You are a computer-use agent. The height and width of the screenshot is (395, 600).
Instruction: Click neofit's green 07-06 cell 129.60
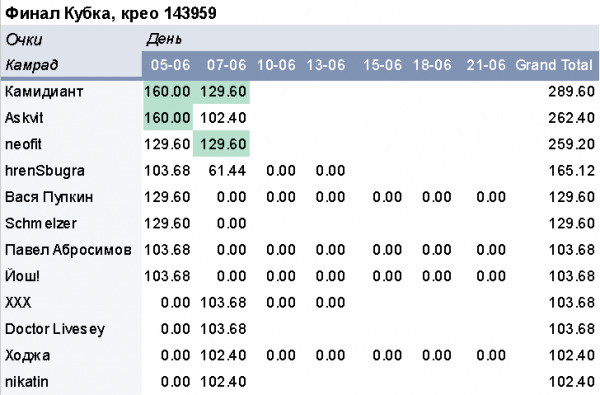(x=221, y=144)
